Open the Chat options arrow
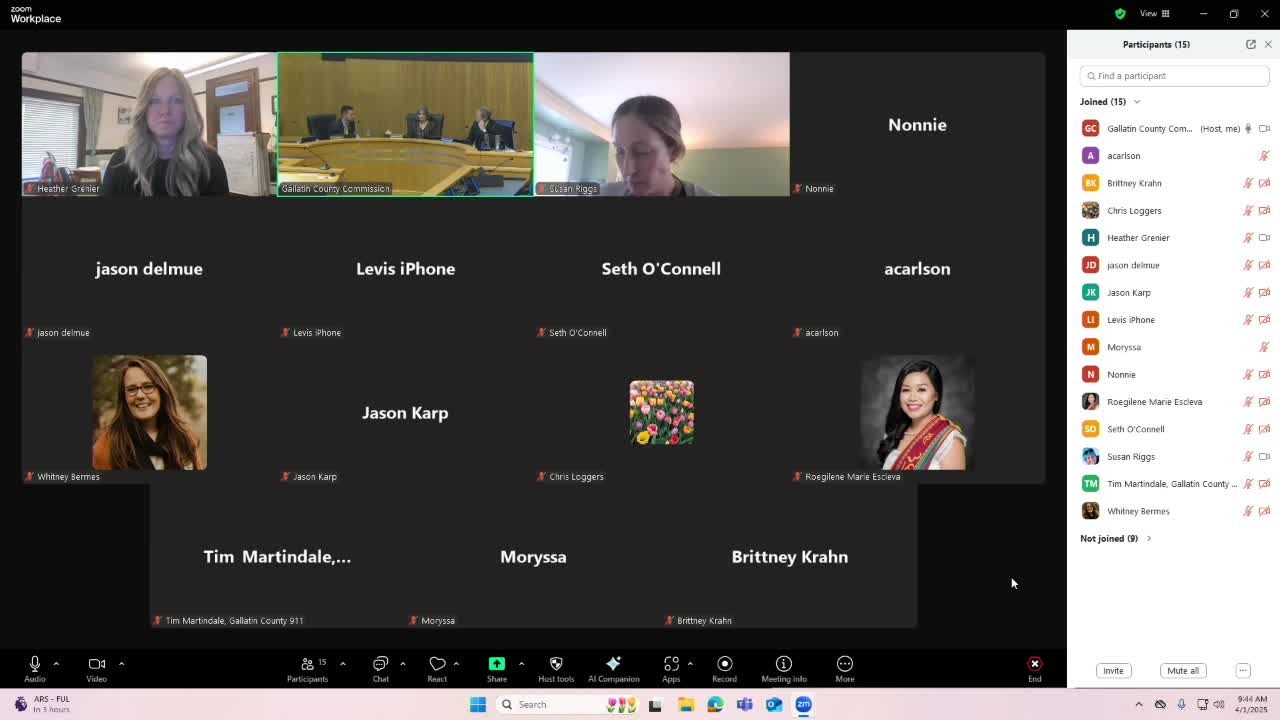Image resolution: width=1280 pixels, height=720 pixels. click(x=402, y=663)
